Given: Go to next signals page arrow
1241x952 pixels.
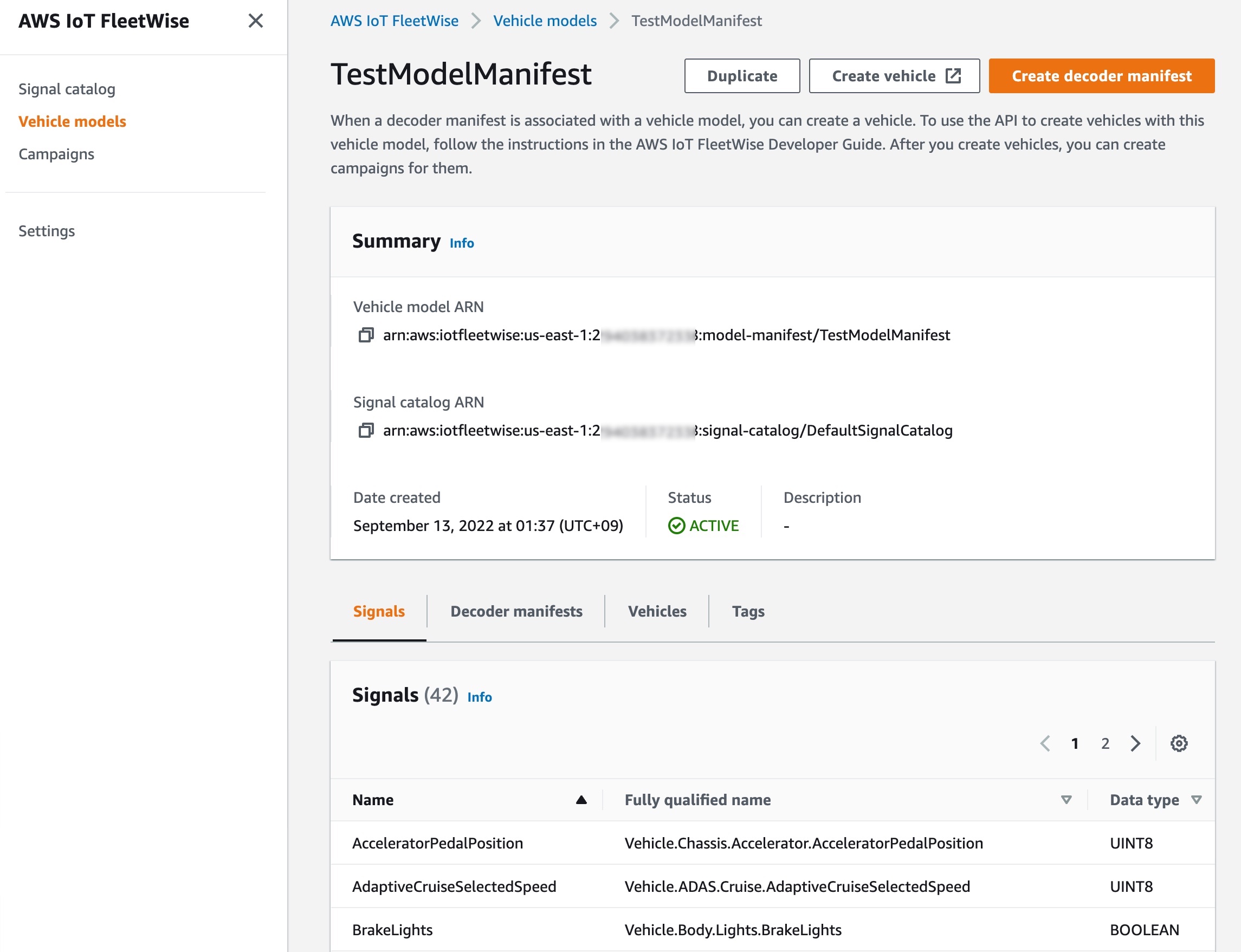Looking at the screenshot, I should pyautogui.click(x=1135, y=743).
